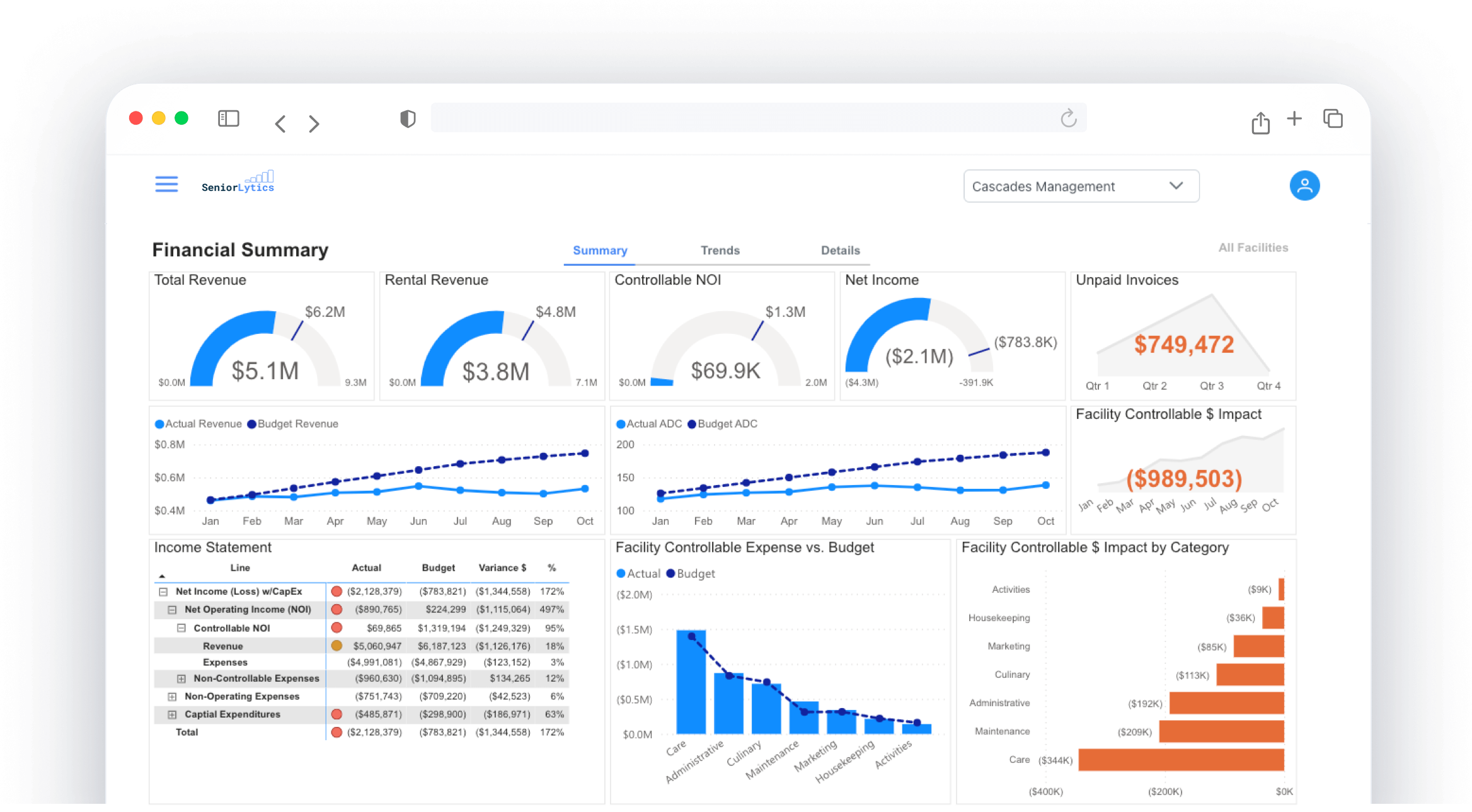Screen dimensions: 1472x812
Task: Go back with browser back arrow
Action: click(x=280, y=123)
